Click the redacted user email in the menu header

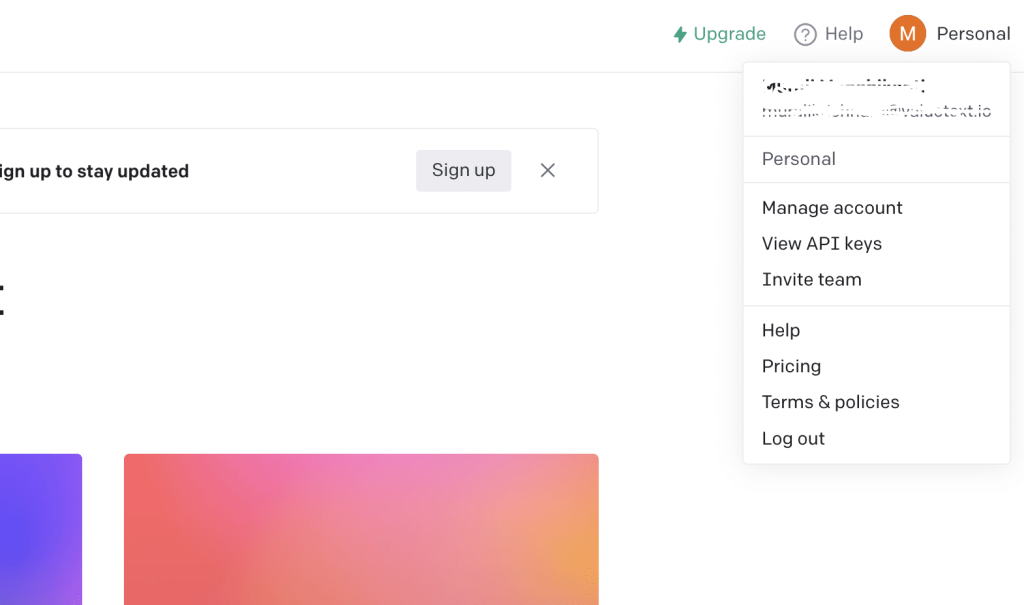coord(876,111)
